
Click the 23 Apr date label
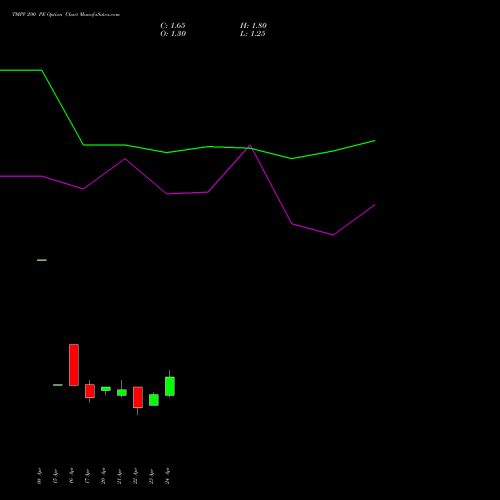[151, 476]
